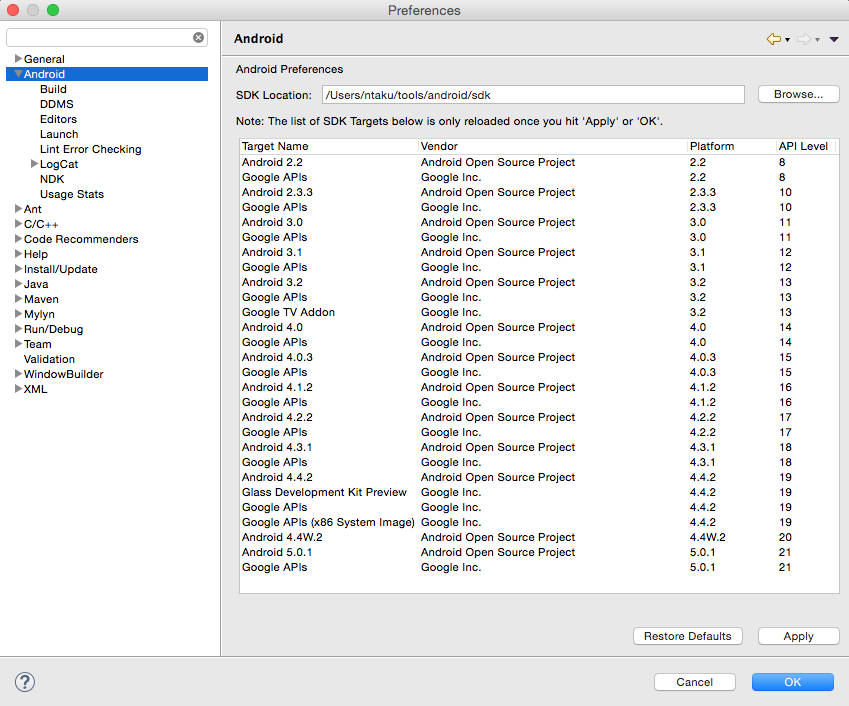Select the Android 5.0.1 target row
This screenshot has height=706, width=849.
point(539,552)
